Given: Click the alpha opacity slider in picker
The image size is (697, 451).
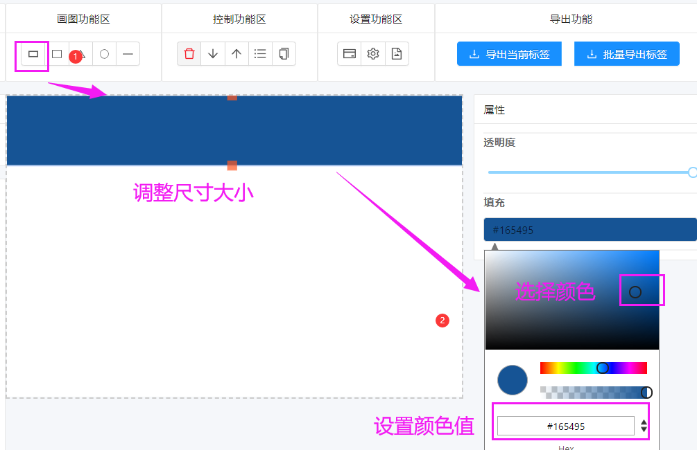Looking at the screenshot, I should tap(593, 392).
